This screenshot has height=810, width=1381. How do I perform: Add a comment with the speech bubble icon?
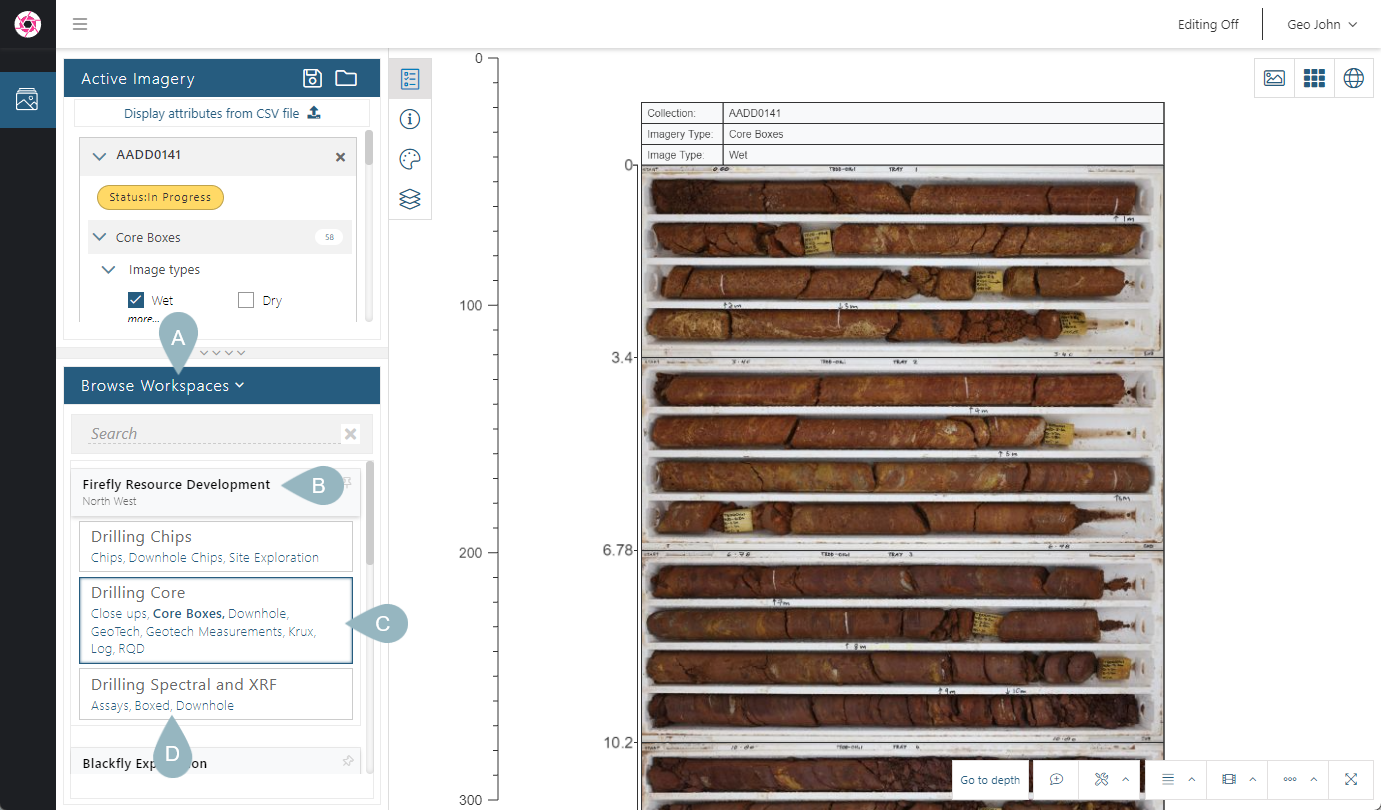(x=1056, y=779)
